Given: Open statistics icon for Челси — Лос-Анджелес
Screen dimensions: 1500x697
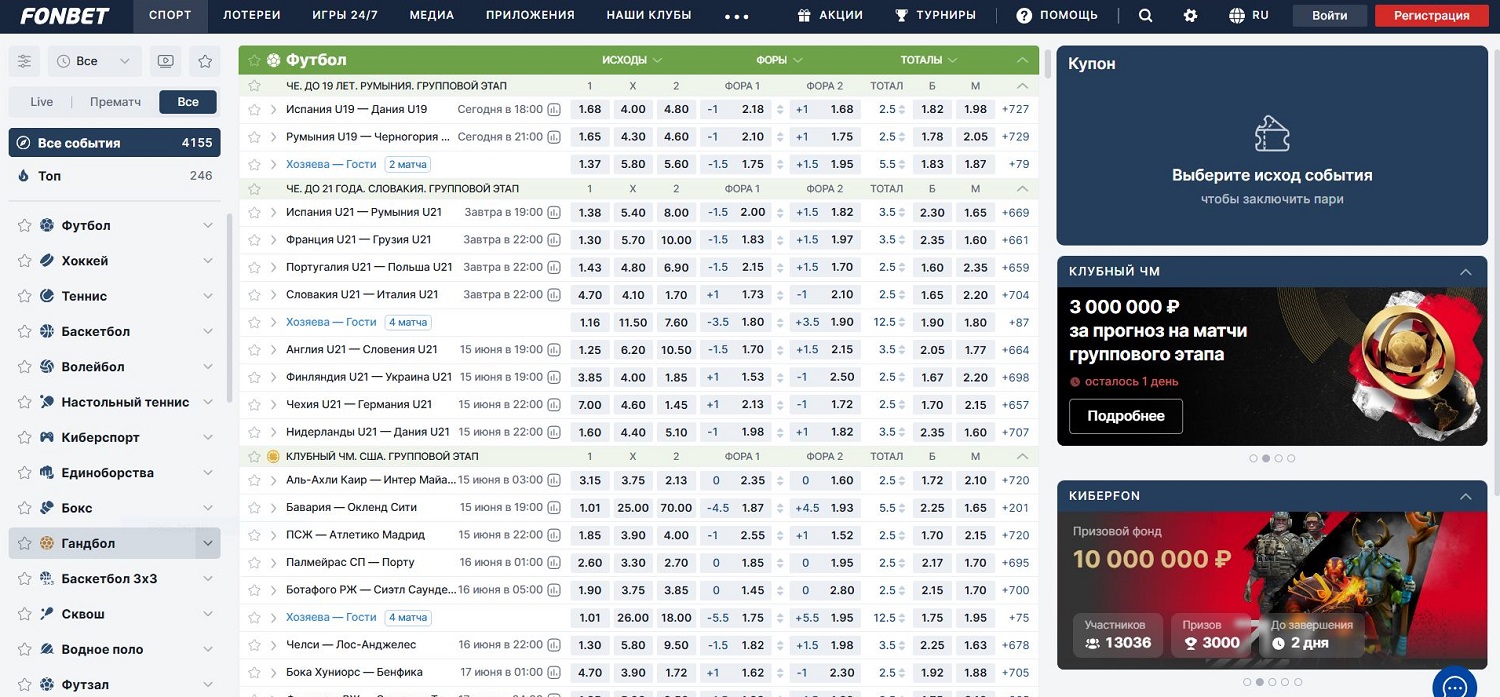Looking at the screenshot, I should pos(554,645).
